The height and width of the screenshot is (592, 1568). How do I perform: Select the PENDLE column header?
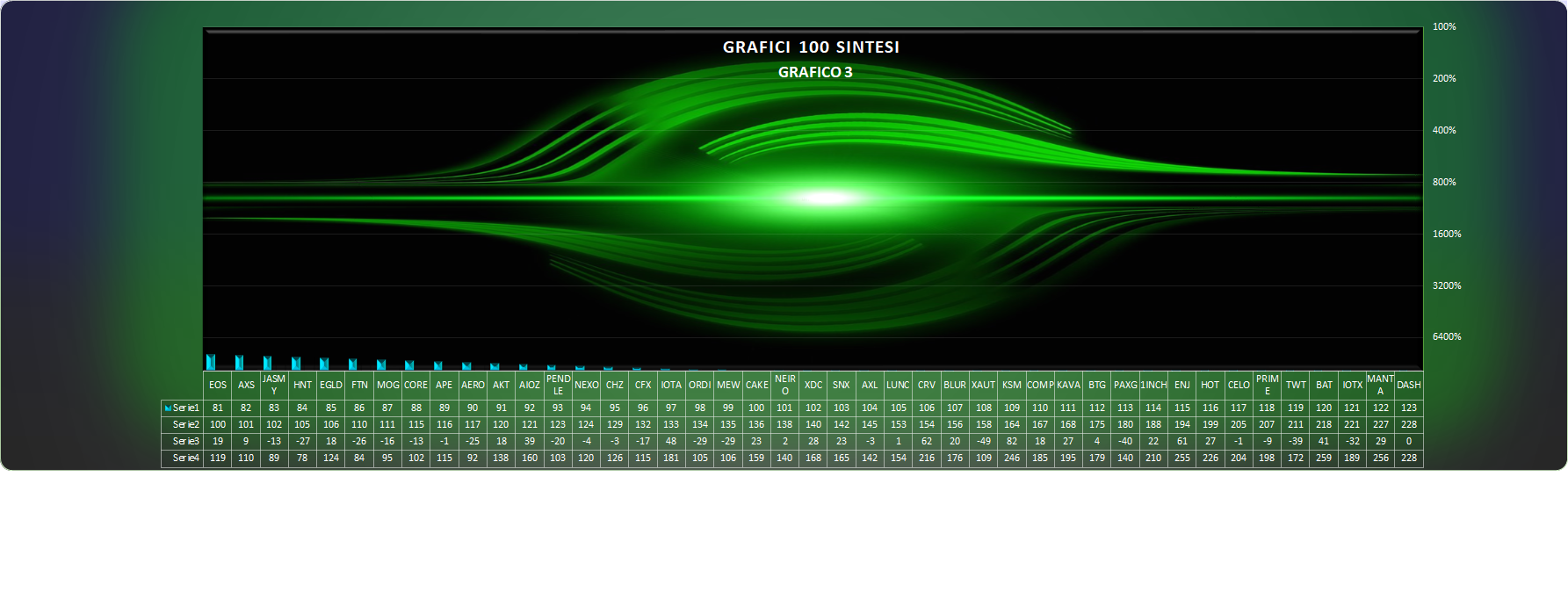pos(558,385)
